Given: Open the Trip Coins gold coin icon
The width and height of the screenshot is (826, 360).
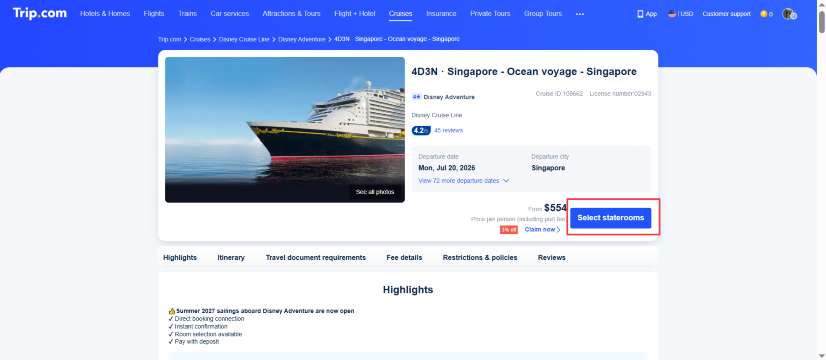Looking at the screenshot, I should (x=763, y=14).
